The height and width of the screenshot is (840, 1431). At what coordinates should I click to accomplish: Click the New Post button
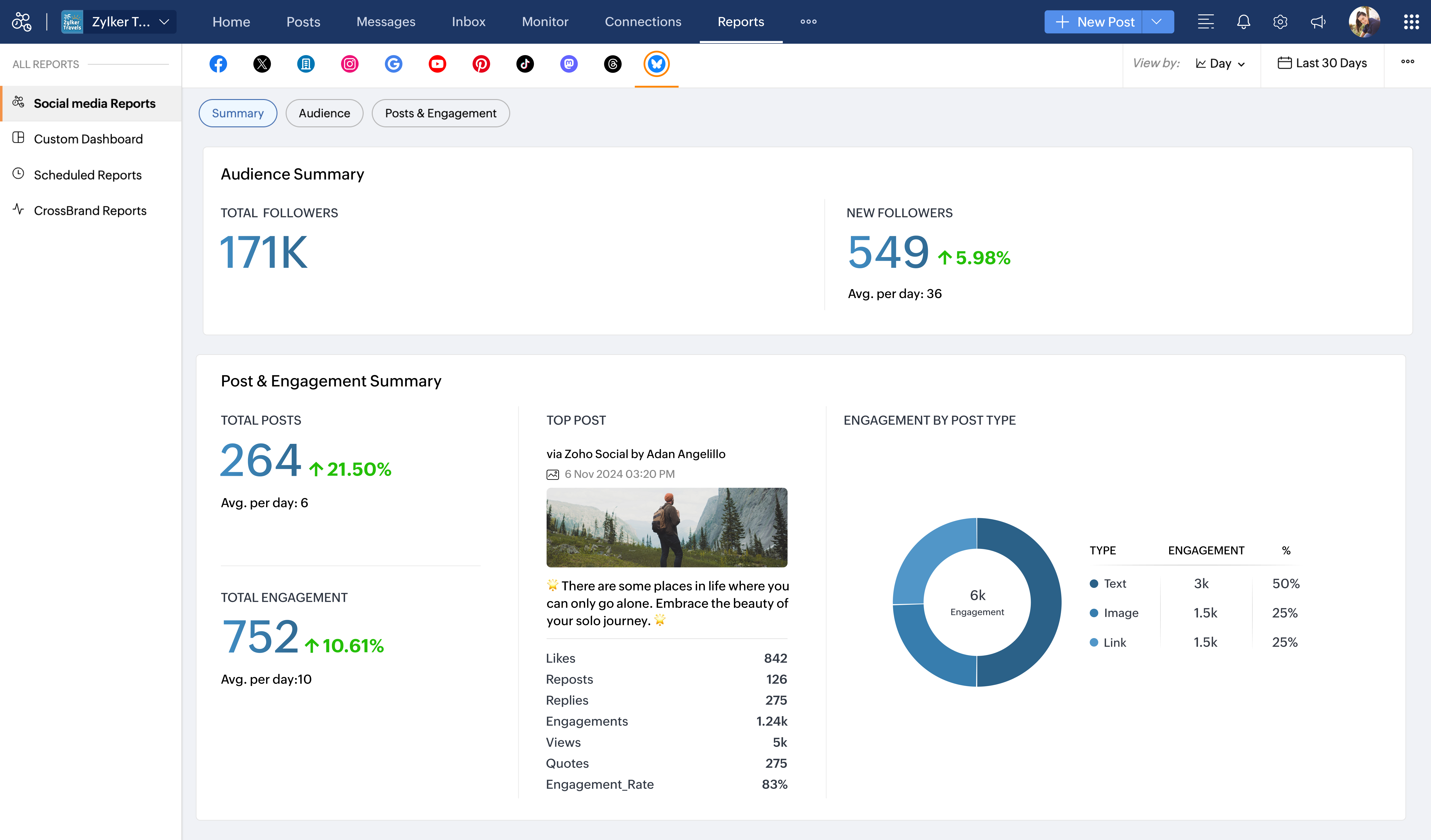1094,22
